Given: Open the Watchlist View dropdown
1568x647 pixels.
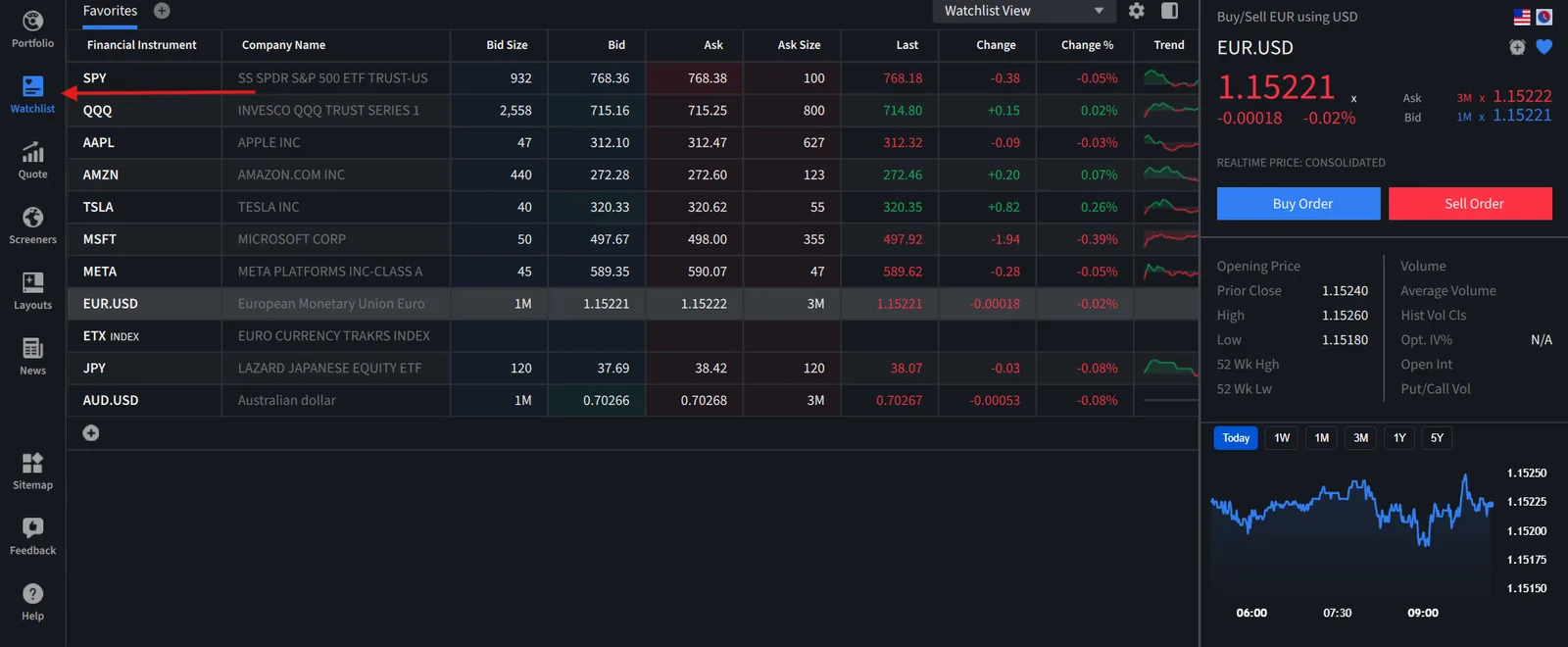Looking at the screenshot, I should coord(1024,11).
